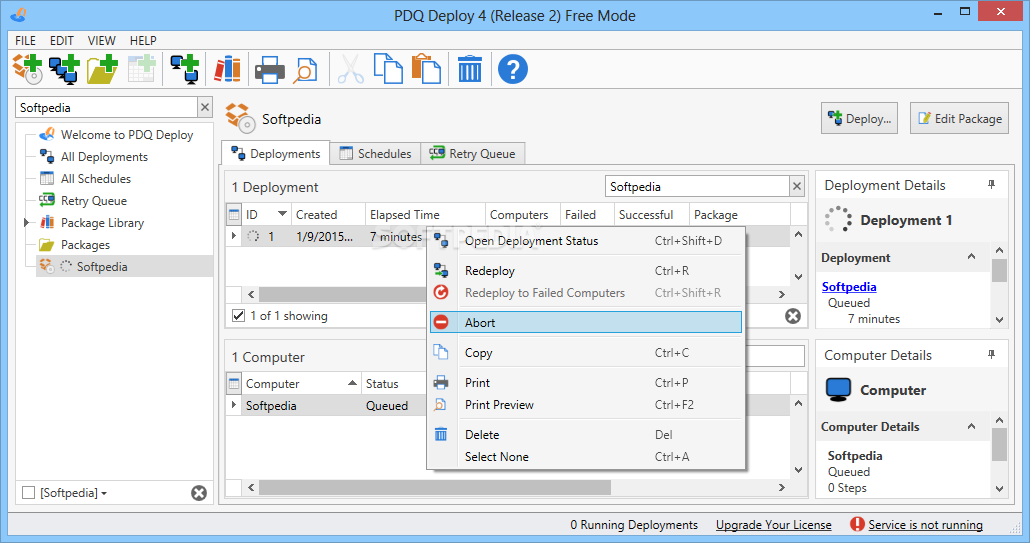Select All Schedules in the tree
1030x543 pixels.
click(x=95, y=179)
